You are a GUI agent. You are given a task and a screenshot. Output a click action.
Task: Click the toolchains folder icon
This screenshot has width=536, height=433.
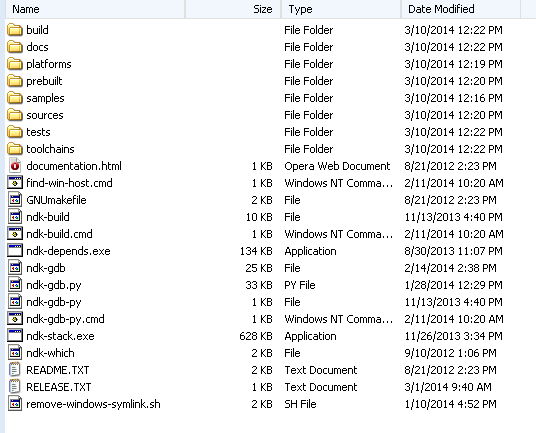pyautogui.click(x=15, y=149)
